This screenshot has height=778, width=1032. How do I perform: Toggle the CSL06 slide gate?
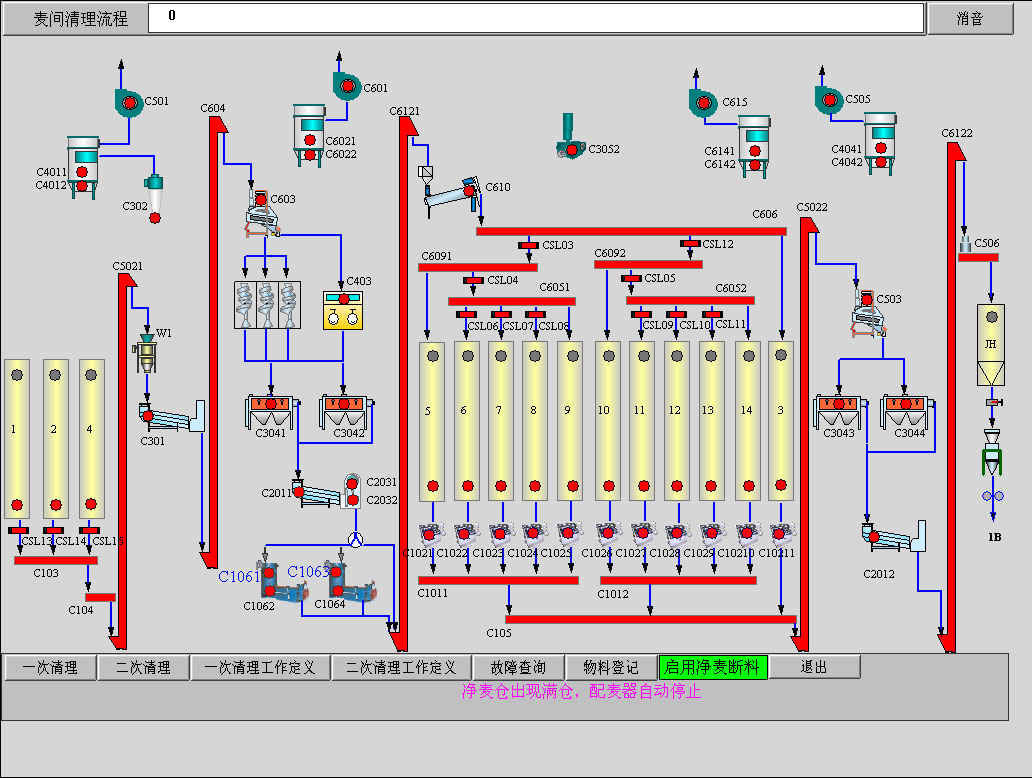(466, 315)
